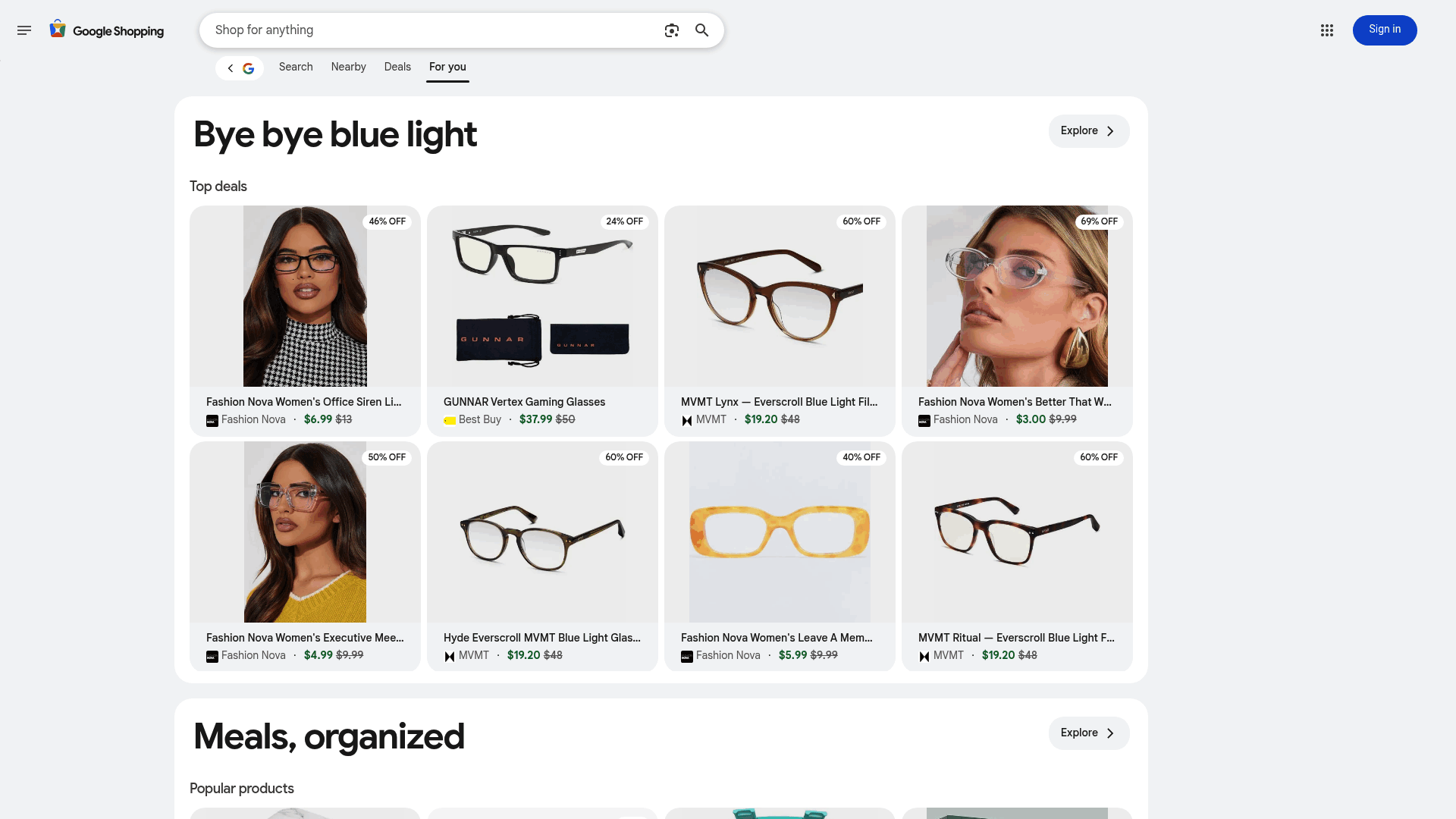The height and width of the screenshot is (819, 1456).
Task: Click the $37.99 price
Action: point(536,419)
